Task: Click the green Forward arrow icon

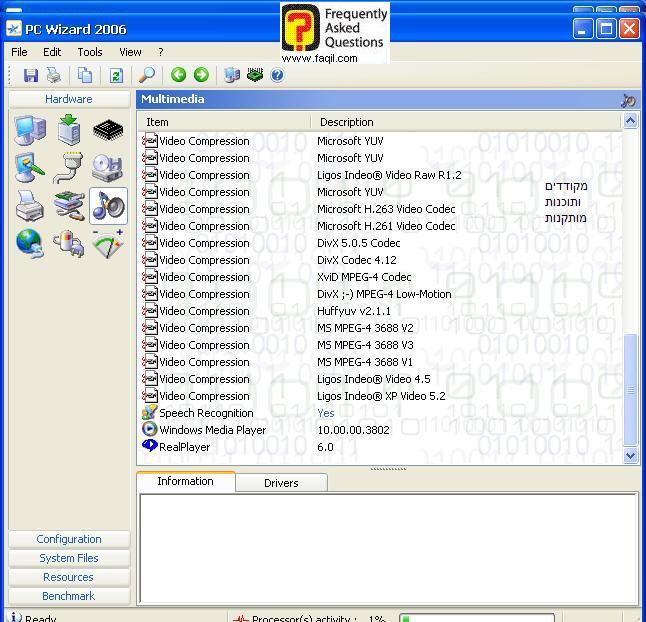Action: pyautogui.click(x=201, y=75)
